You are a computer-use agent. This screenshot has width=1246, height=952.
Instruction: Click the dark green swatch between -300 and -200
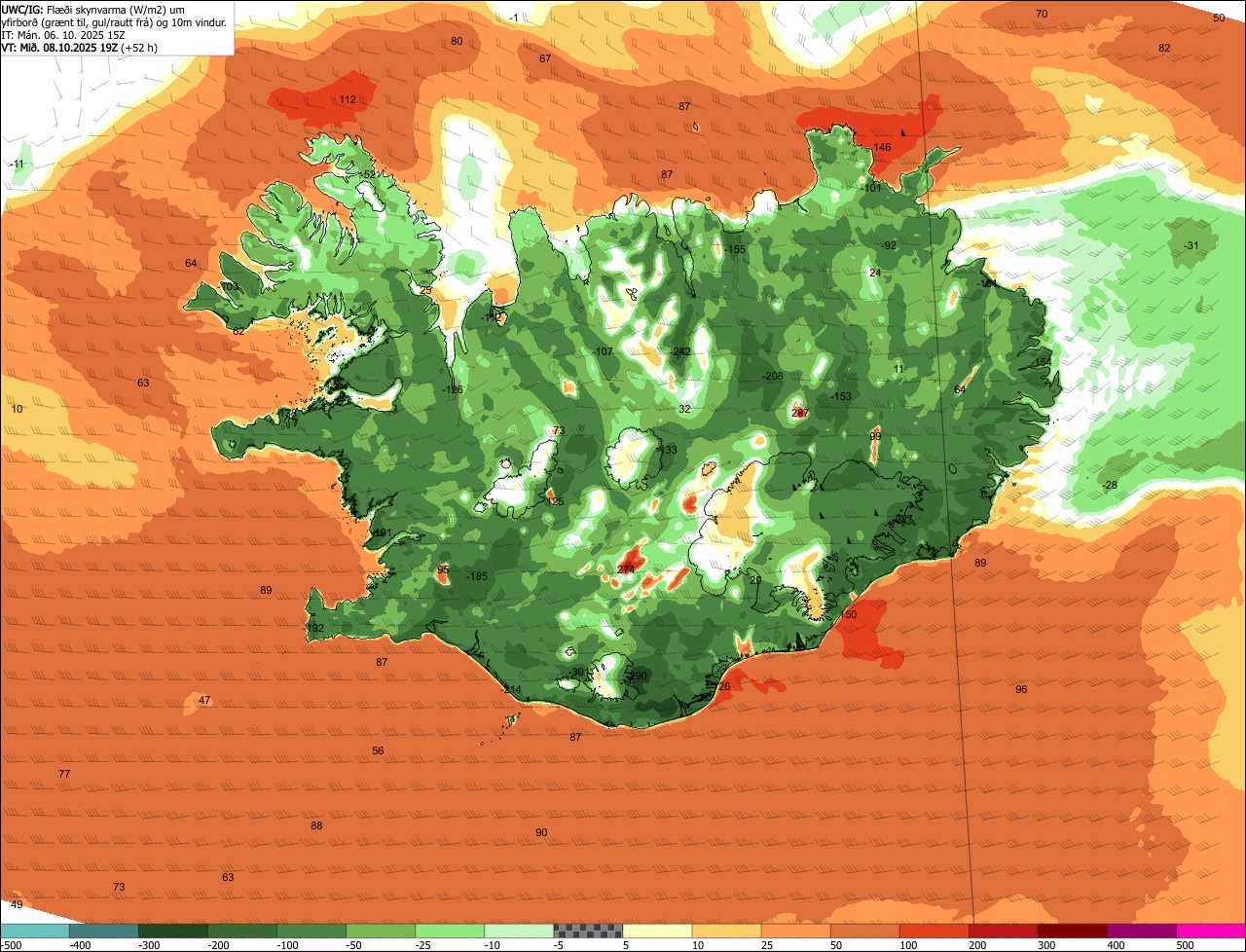[172, 931]
